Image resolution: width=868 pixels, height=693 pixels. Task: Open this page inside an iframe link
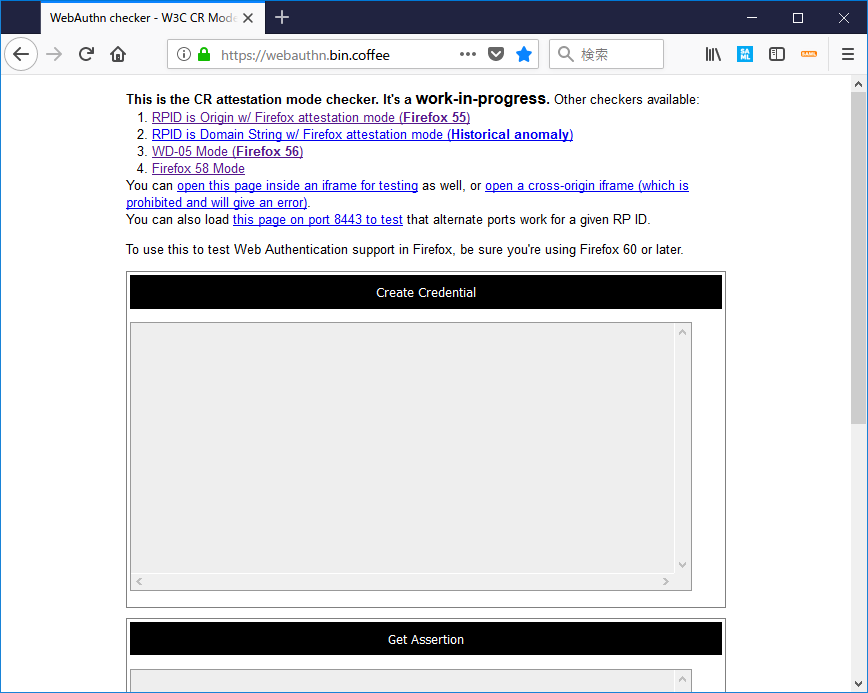pyautogui.click(x=297, y=185)
